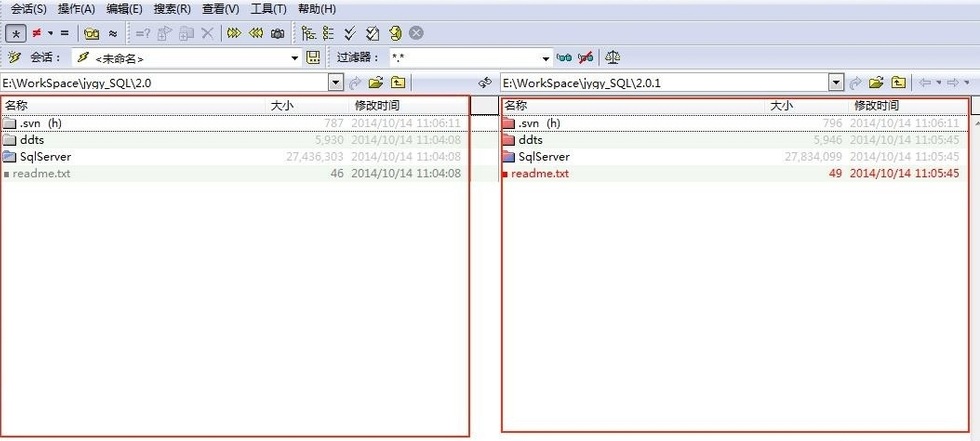Screen dimensions: 980x441
Task: Select the SqlServer folder in right pane
Action: pyautogui.click(x=735, y=157)
